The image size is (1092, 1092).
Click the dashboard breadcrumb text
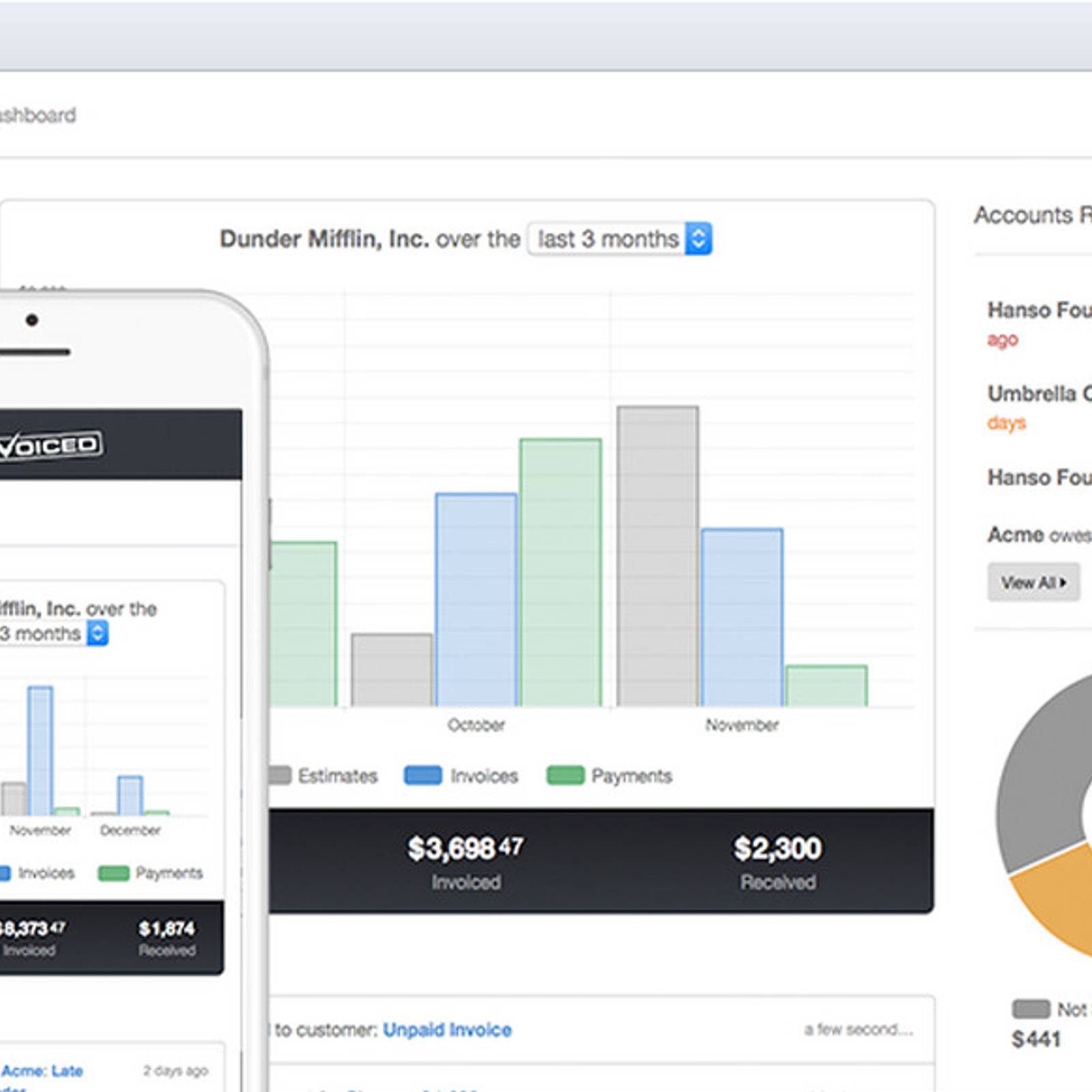click(38, 115)
